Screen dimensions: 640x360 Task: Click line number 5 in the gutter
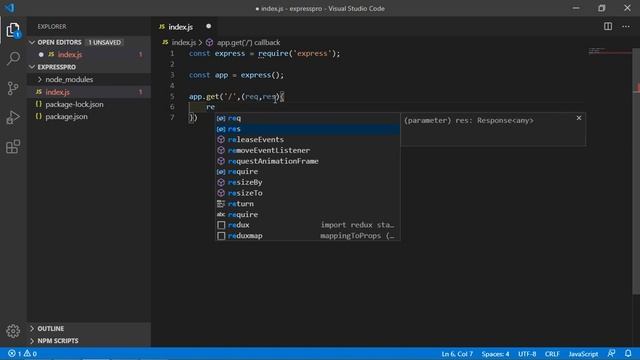coord(172,97)
